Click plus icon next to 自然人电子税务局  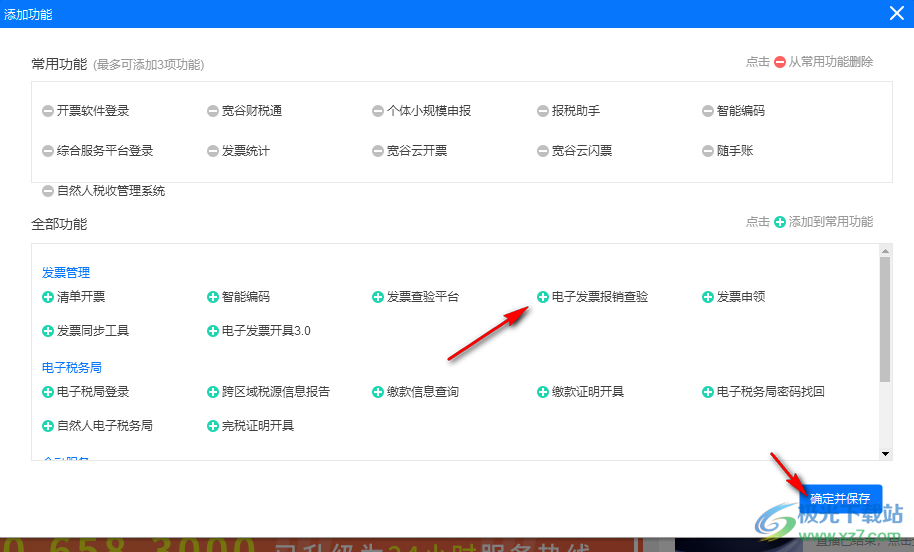pyautogui.click(x=48, y=426)
